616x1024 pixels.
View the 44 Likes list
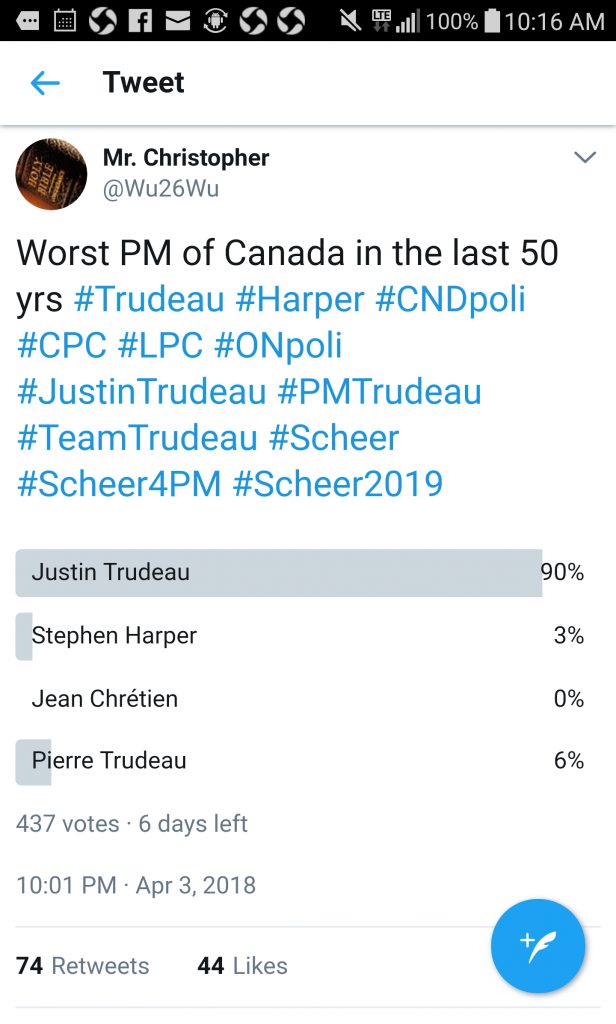[x=242, y=966]
